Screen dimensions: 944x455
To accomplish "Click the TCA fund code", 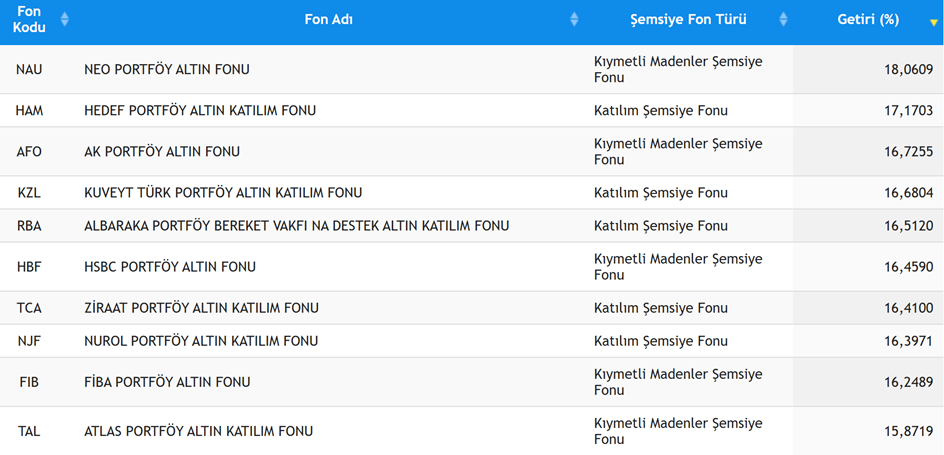I will [x=29, y=307].
